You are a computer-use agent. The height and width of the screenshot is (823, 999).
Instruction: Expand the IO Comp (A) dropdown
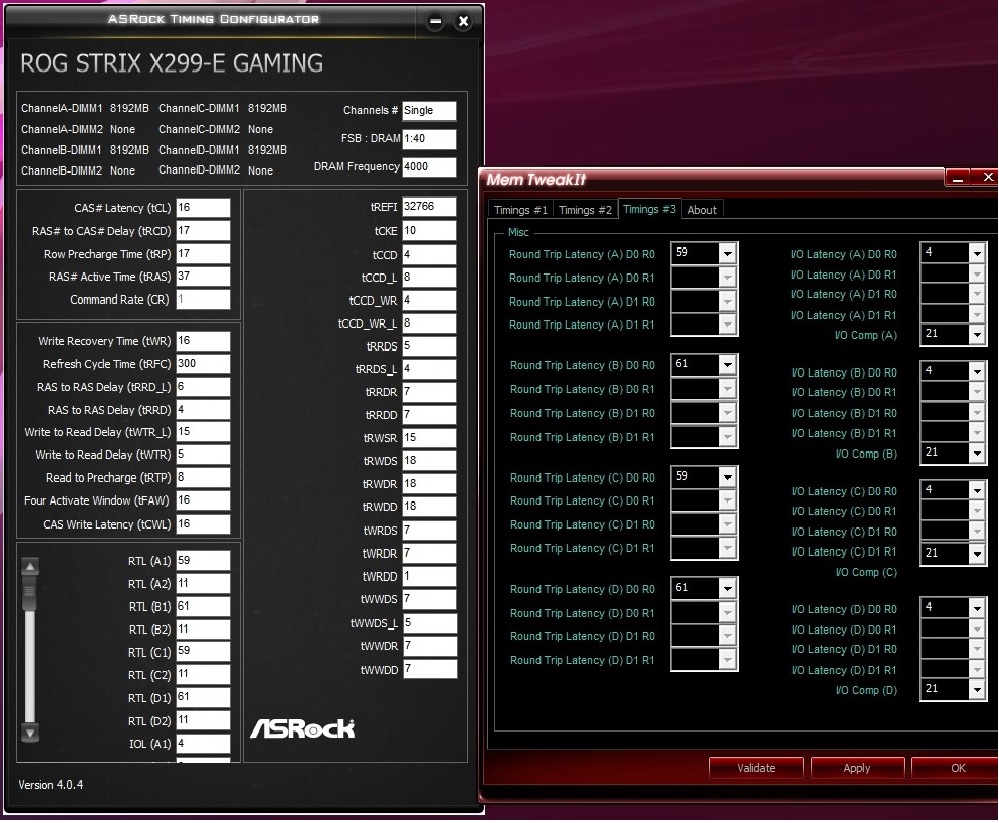click(x=977, y=334)
